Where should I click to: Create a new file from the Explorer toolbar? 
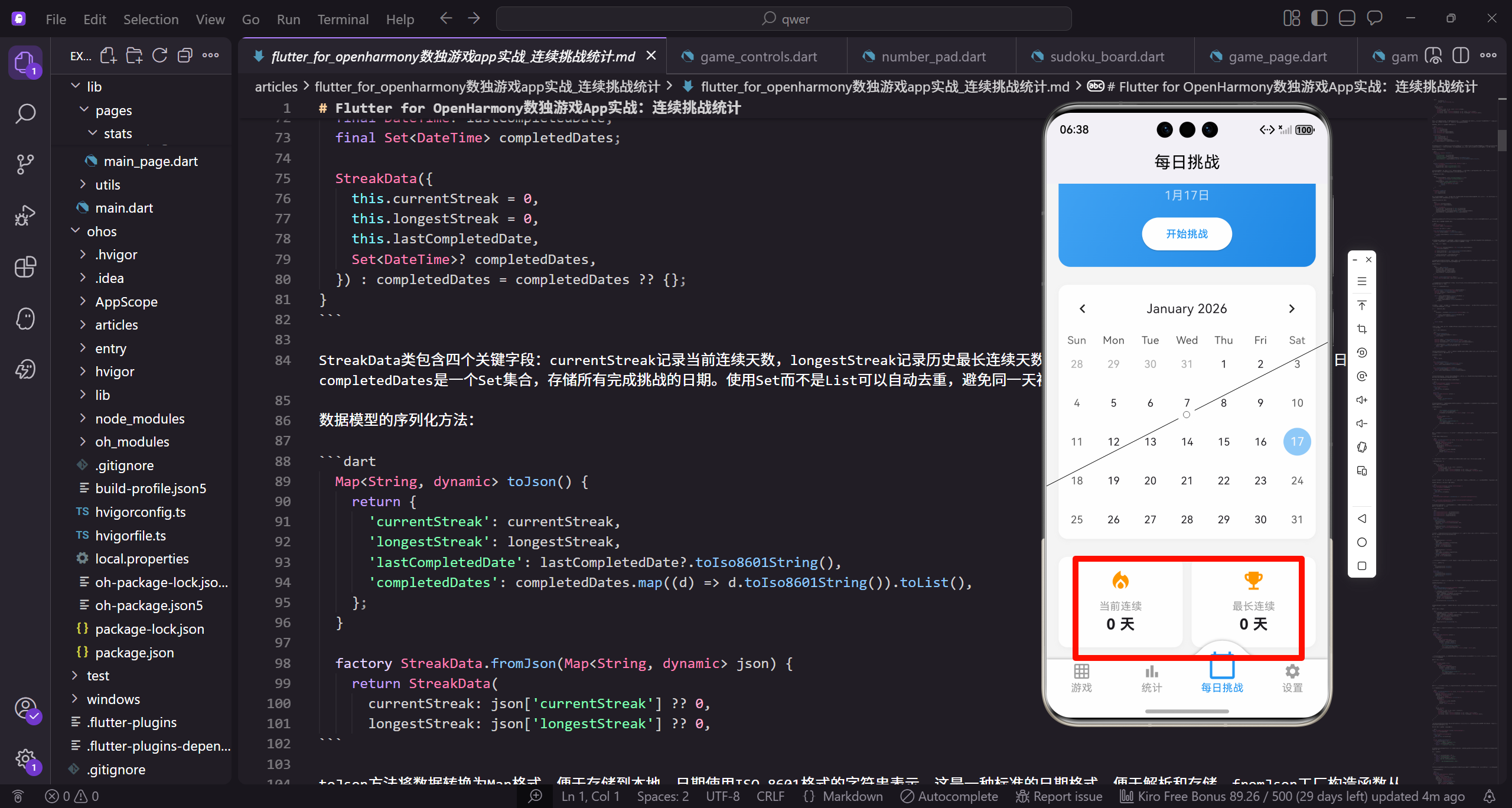click(108, 55)
